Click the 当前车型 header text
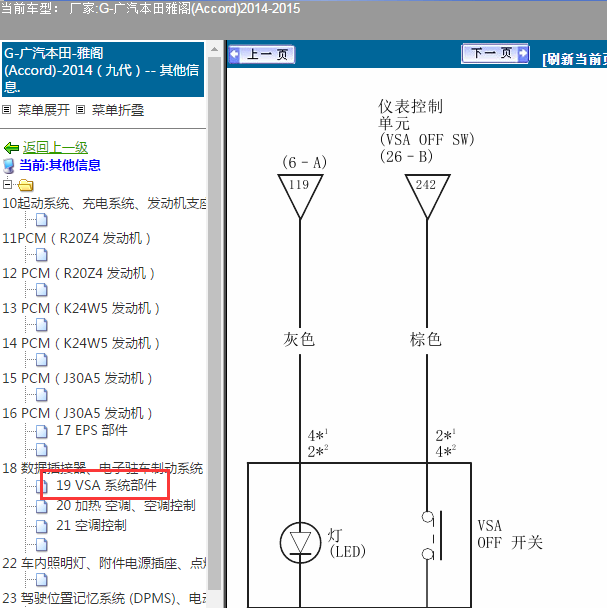Viewport: 607px width, 608px height. coord(150,8)
